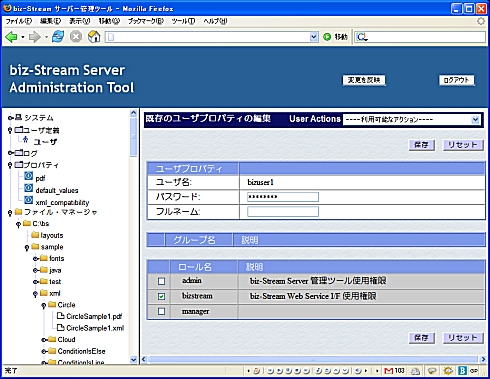Click the xml_compatibility property icon
Image resolution: width=490 pixels, height=379 pixels.
point(29,200)
